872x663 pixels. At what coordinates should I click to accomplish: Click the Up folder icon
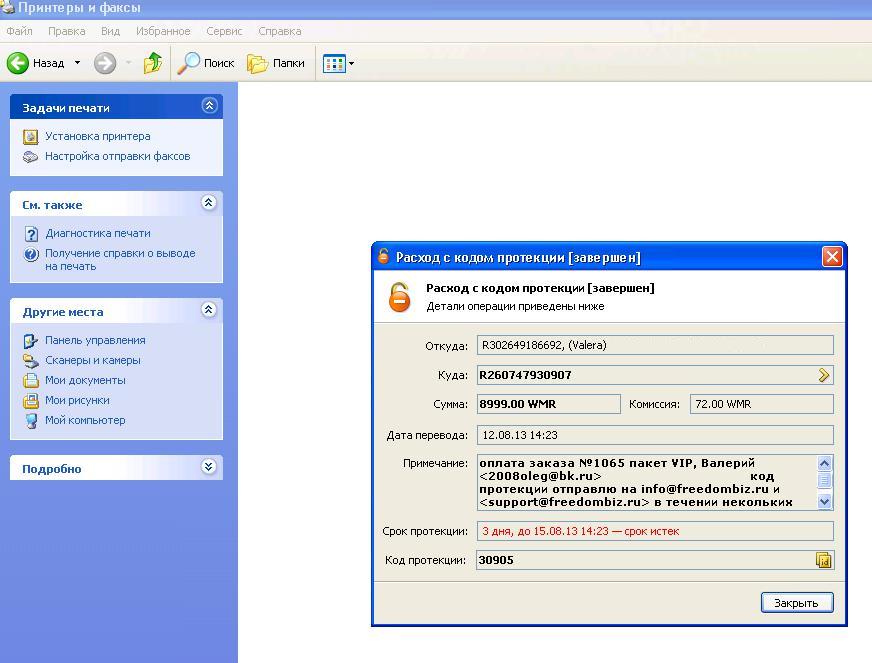point(152,63)
